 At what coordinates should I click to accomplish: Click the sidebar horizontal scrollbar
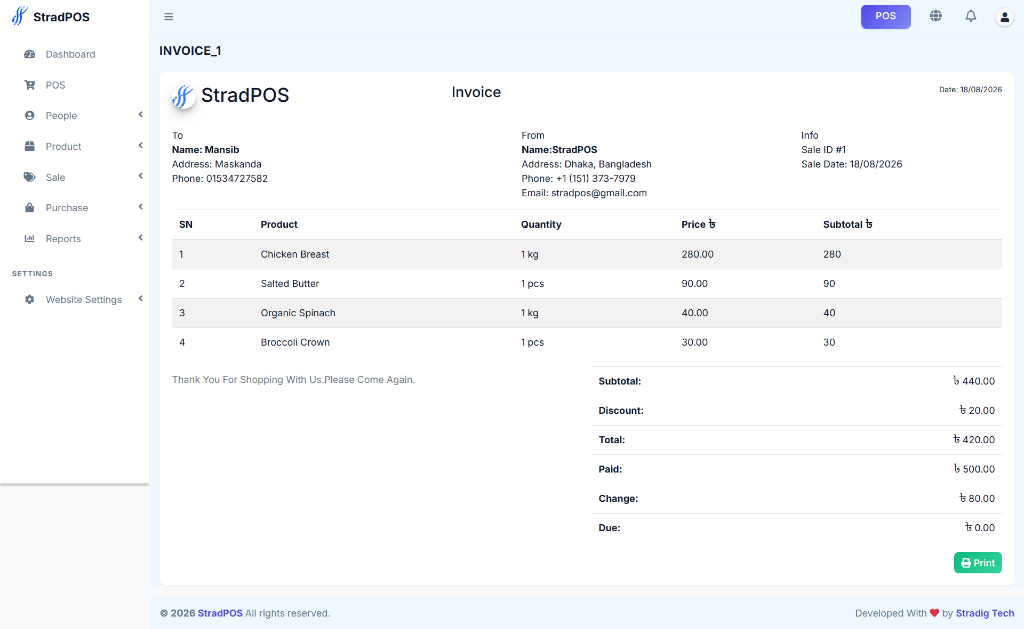(74, 485)
